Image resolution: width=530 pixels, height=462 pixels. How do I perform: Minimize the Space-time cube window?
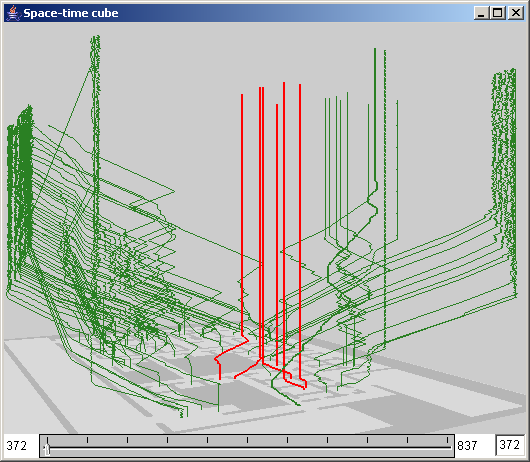tap(481, 13)
